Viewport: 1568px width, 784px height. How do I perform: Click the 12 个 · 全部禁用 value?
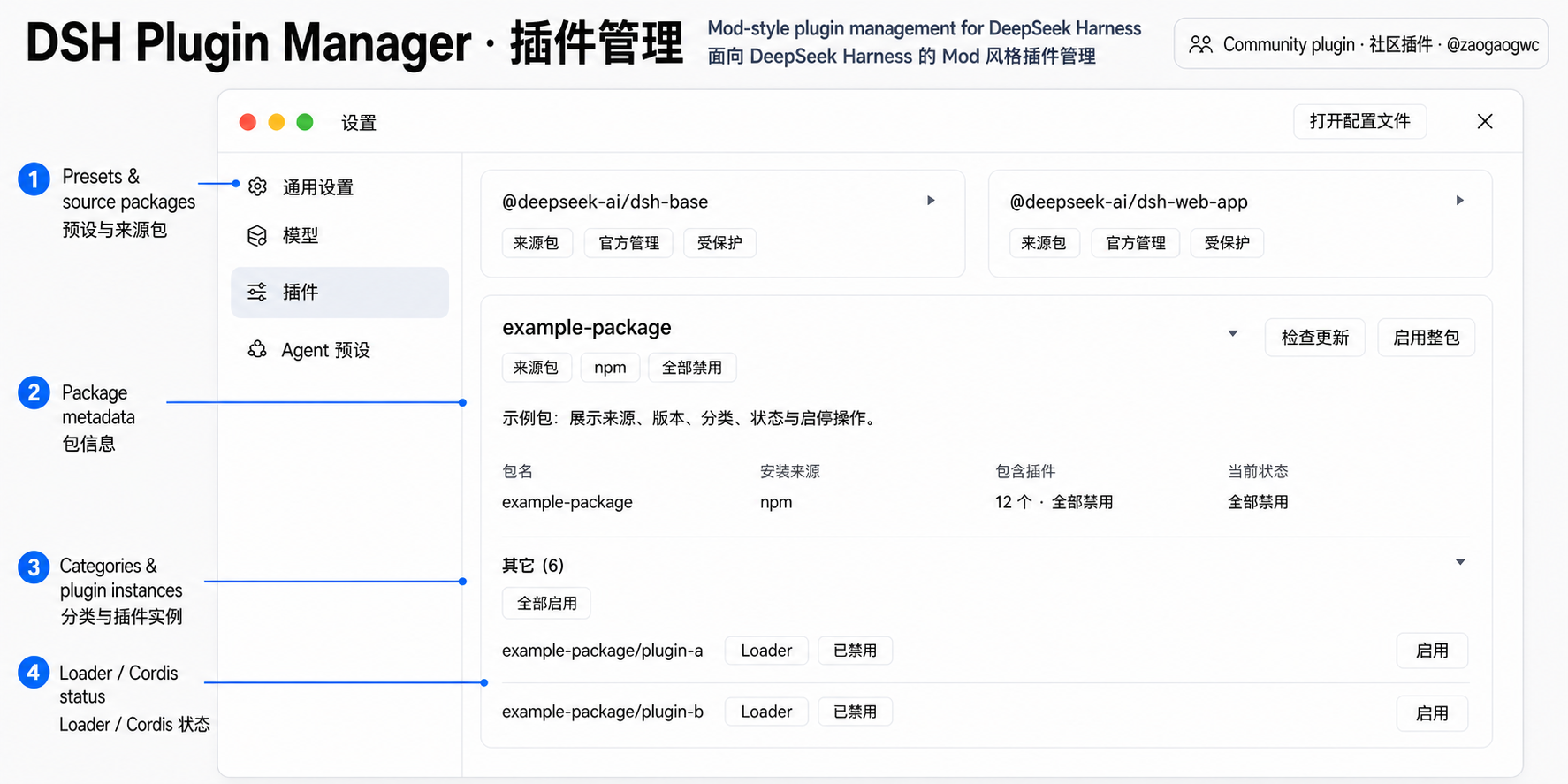1054,502
